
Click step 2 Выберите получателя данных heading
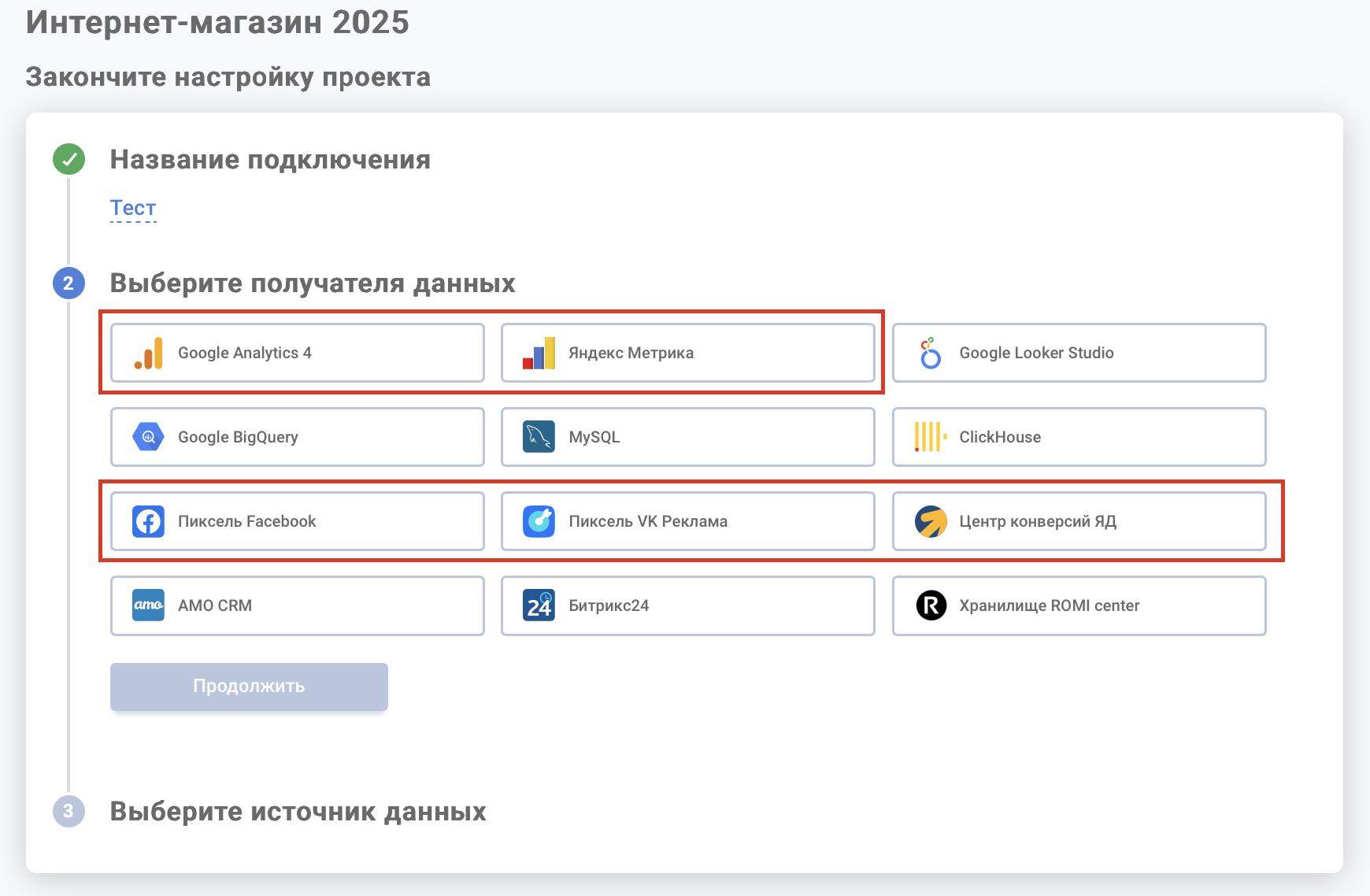[312, 283]
